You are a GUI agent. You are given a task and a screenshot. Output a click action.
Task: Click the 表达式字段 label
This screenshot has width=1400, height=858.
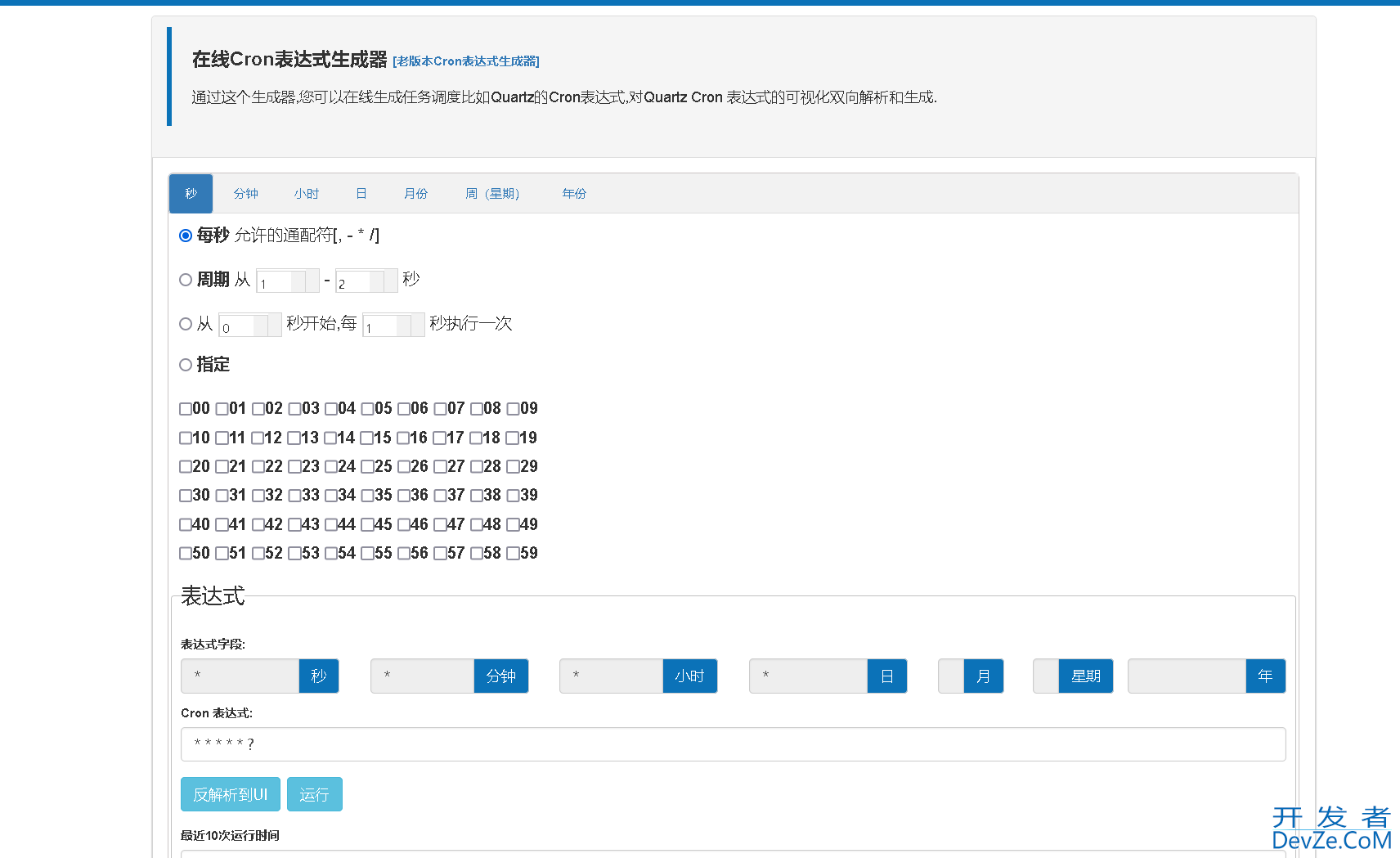coord(213,645)
